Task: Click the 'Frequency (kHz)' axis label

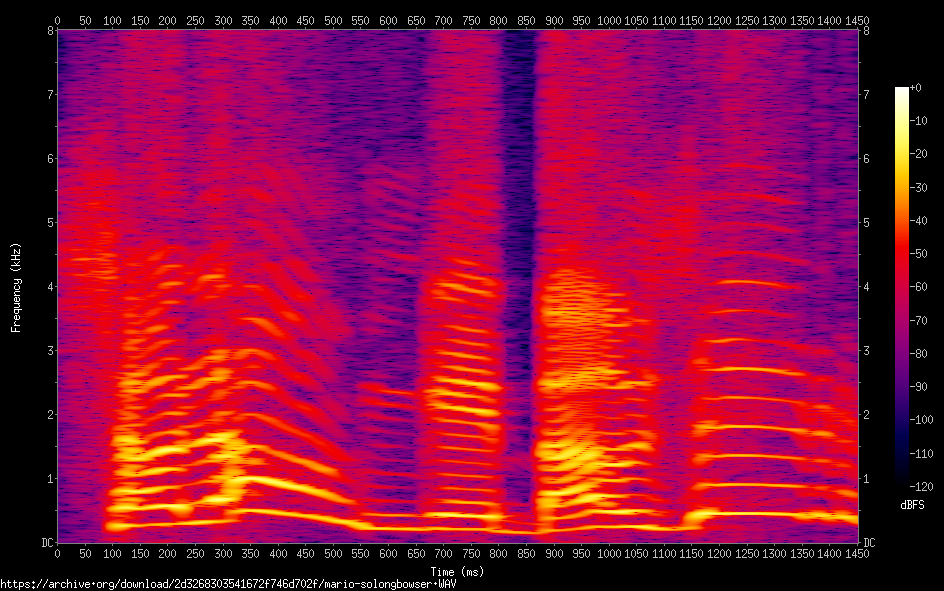Action: tap(16, 286)
